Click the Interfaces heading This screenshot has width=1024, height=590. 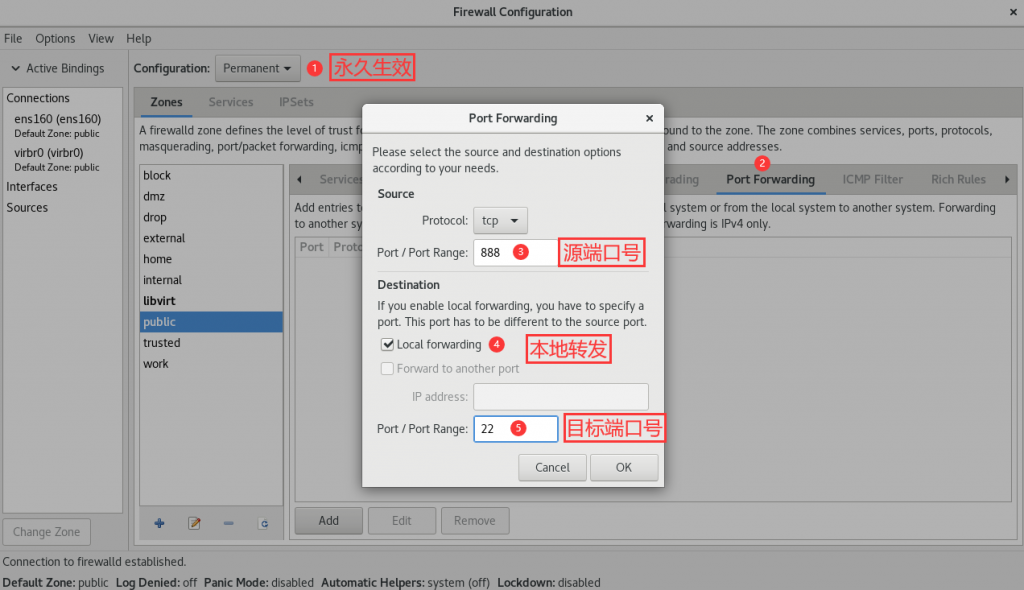click(32, 187)
